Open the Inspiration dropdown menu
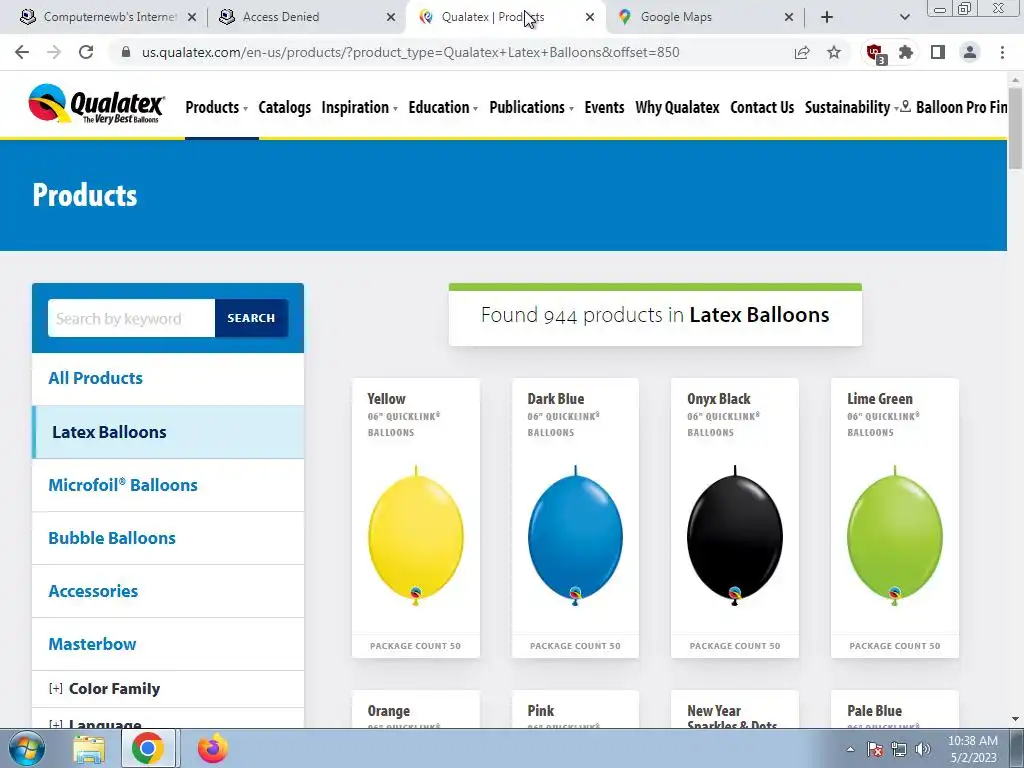The width and height of the screenshot is (1024, 768). click(359, 107)
